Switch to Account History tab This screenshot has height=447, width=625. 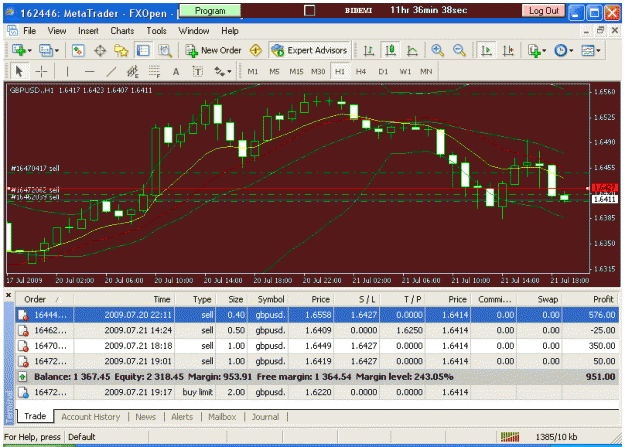tap(90, 417)
